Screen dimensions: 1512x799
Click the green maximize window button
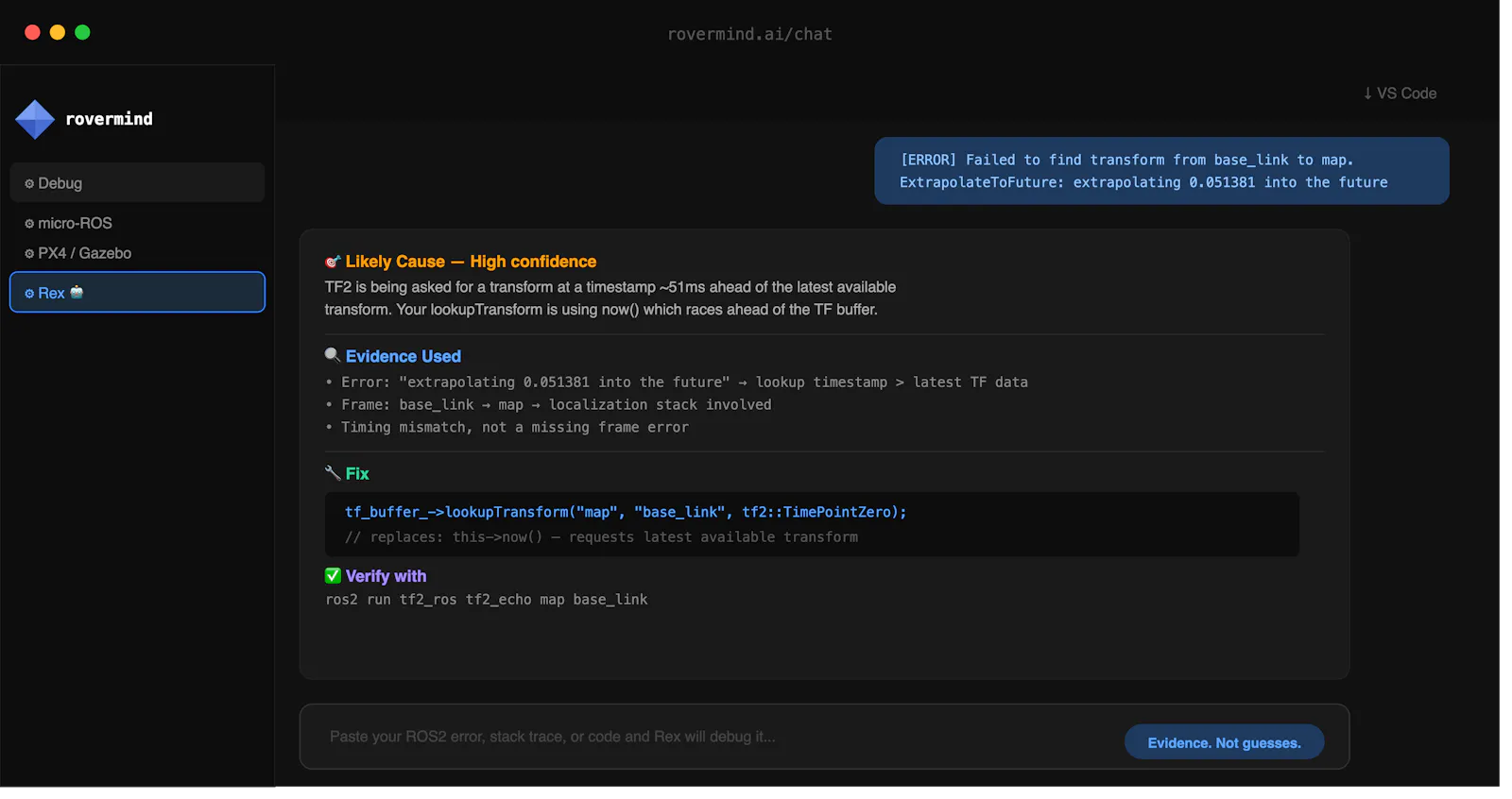coord(82,32)
